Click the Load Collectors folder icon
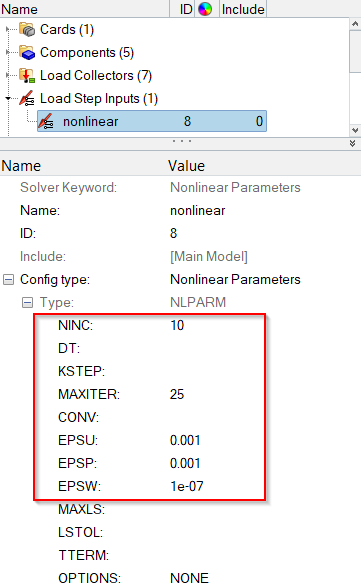 point(27,76)
